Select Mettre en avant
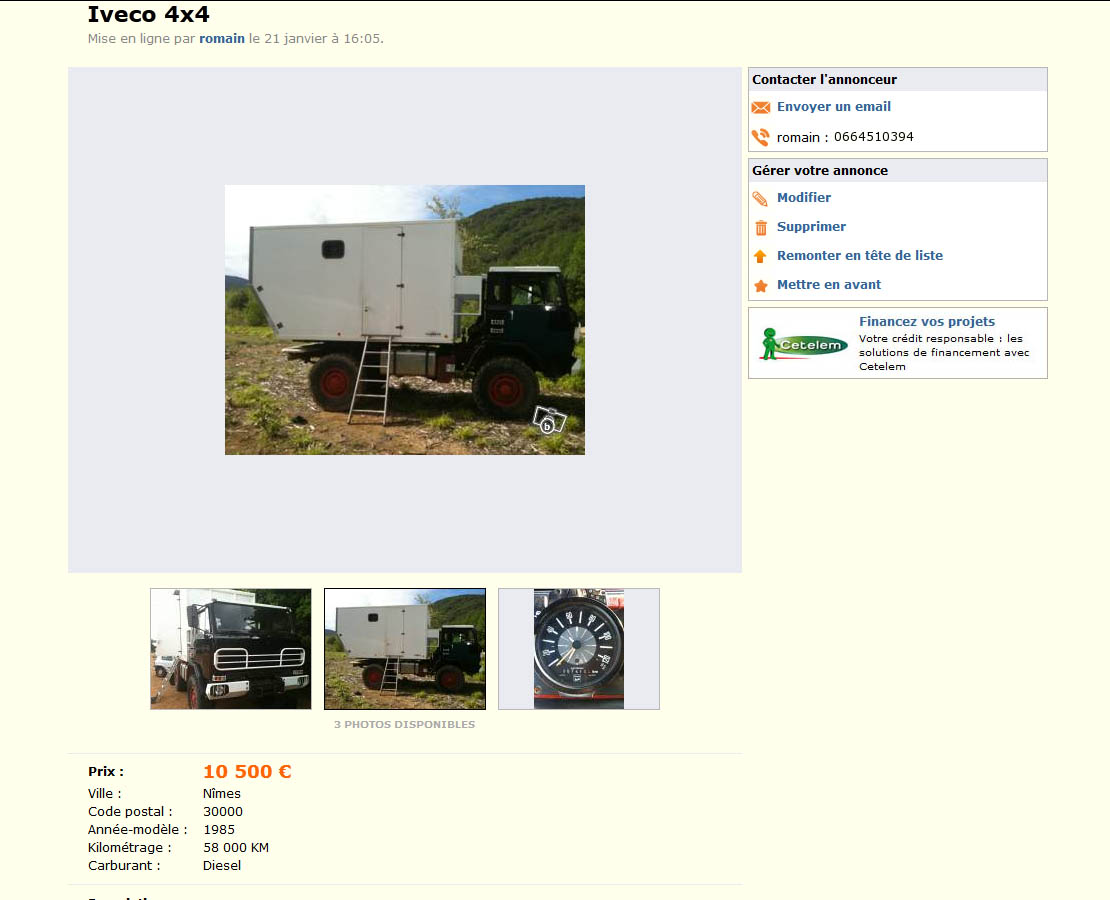Screen dimensions: 1110x900 (x=829, y=285)
